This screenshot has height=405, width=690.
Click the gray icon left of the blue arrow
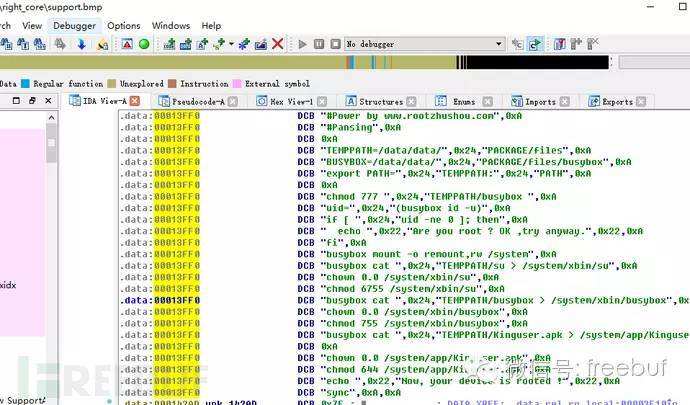coord(60,44)
